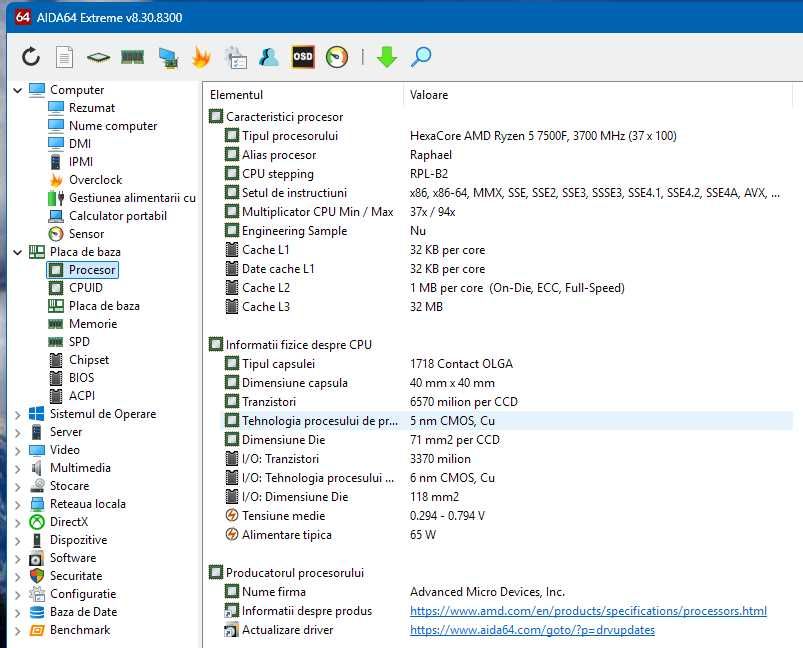Select the Tensiune medie row
The image size is (803, 648).
coord(507,516)
